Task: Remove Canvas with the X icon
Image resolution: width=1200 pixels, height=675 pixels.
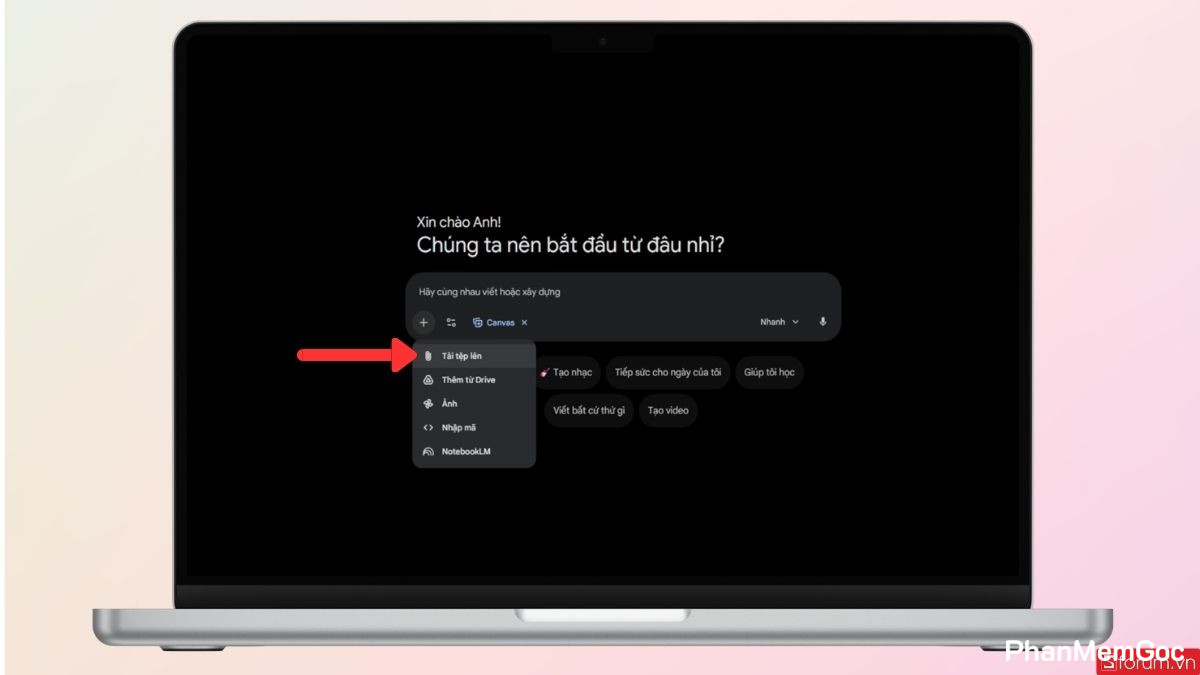Action: point(524,322)
